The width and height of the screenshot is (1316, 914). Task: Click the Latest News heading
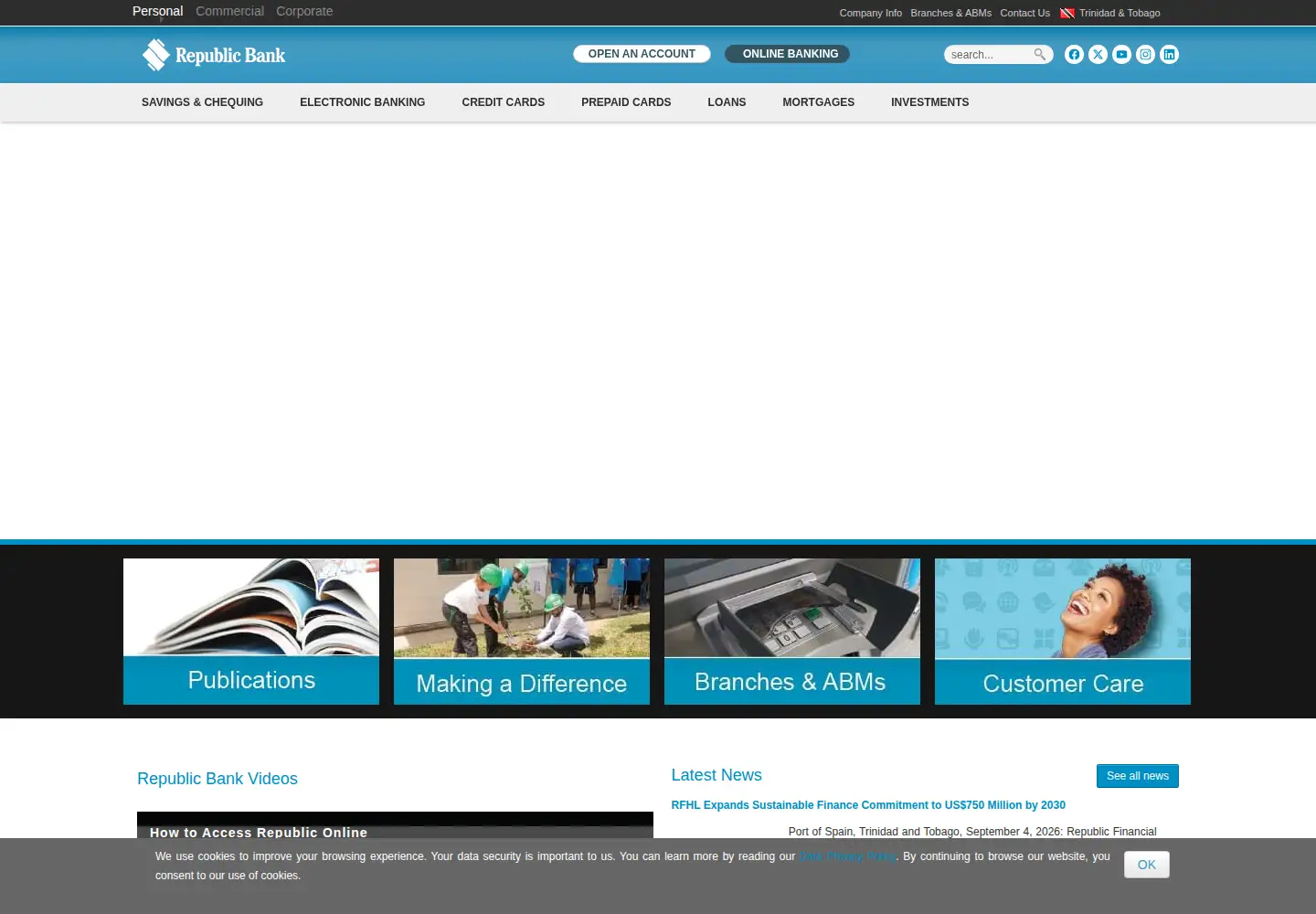pos(716,775)
